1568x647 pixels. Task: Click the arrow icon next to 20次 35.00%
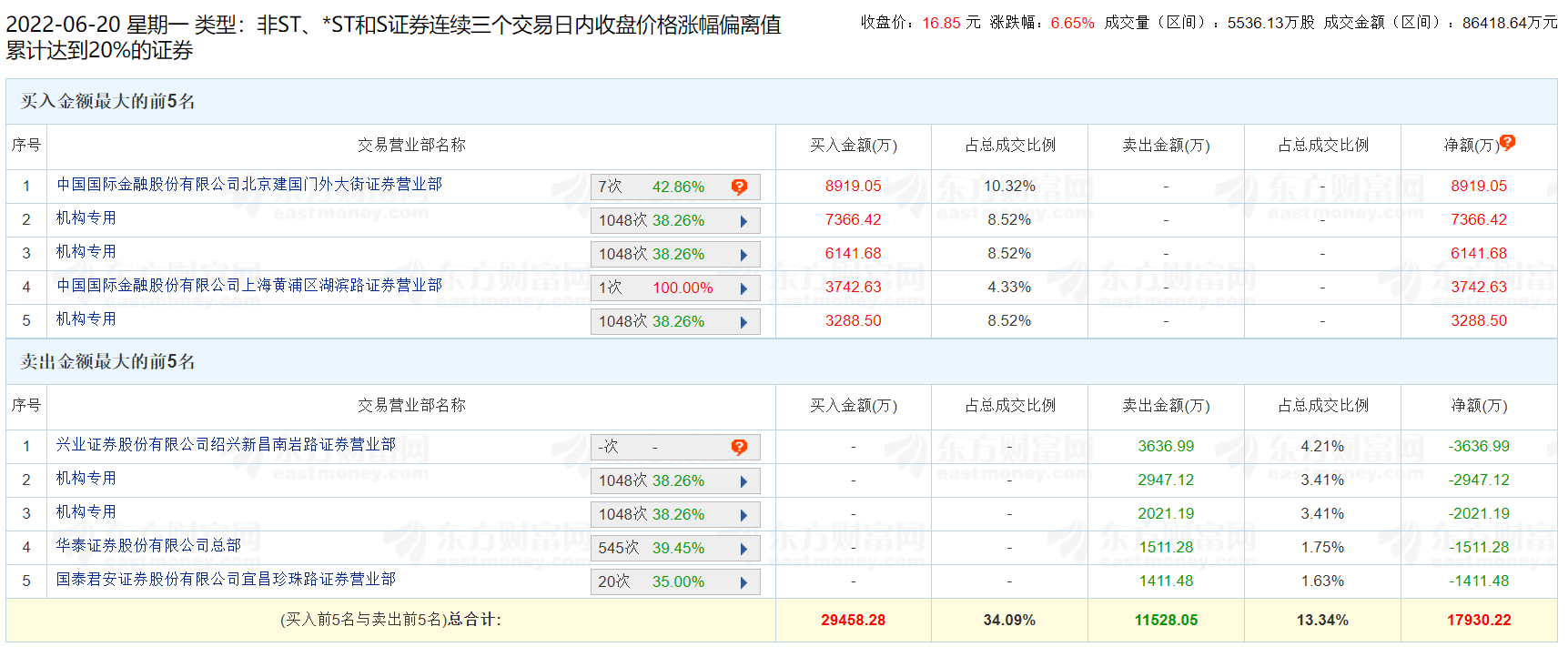point(744,582)
